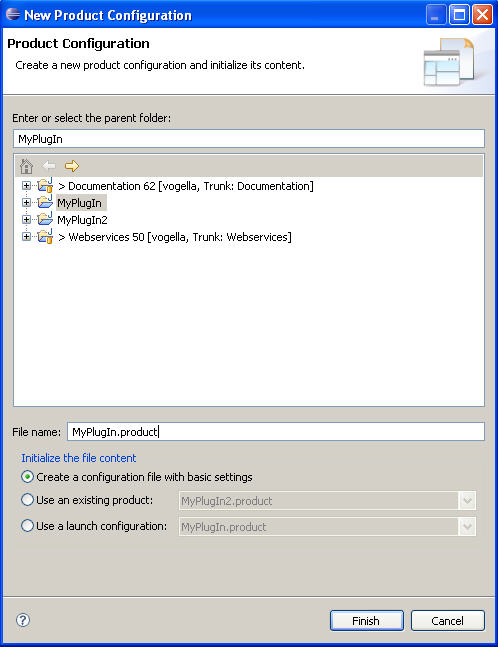Select Use an existing product option
Image resolution: width=498 pixels, height=647 pixels.
27,500
